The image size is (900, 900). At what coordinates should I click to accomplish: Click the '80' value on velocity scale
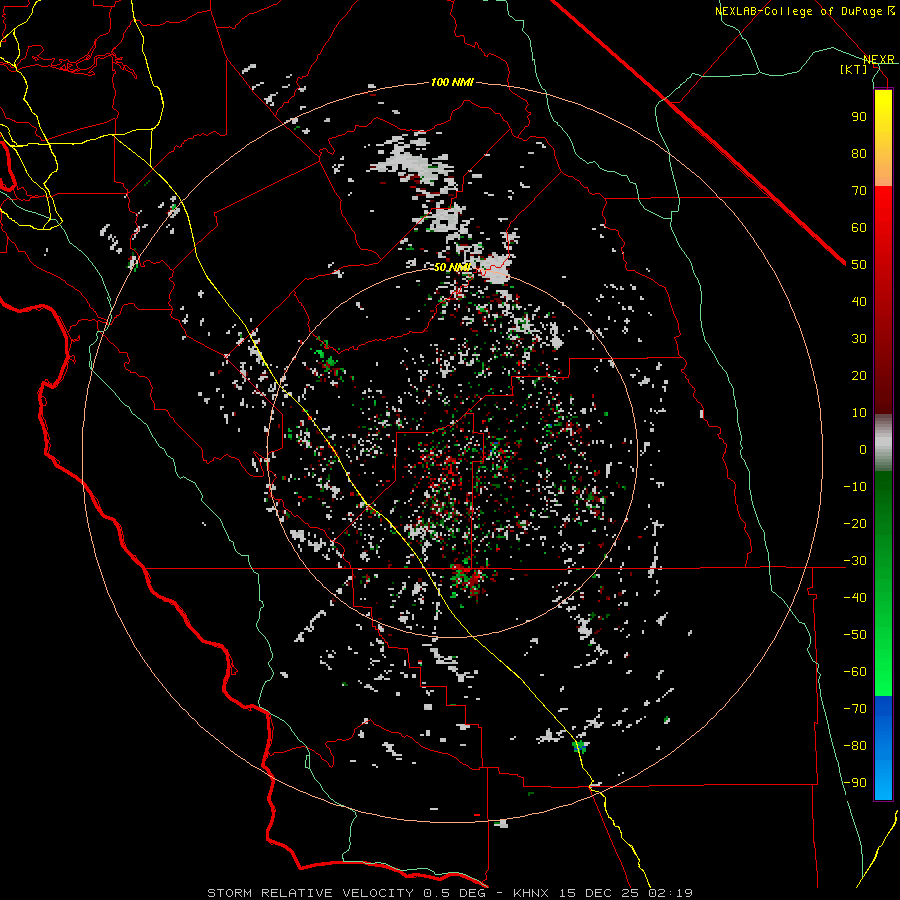tap(859, 154)
